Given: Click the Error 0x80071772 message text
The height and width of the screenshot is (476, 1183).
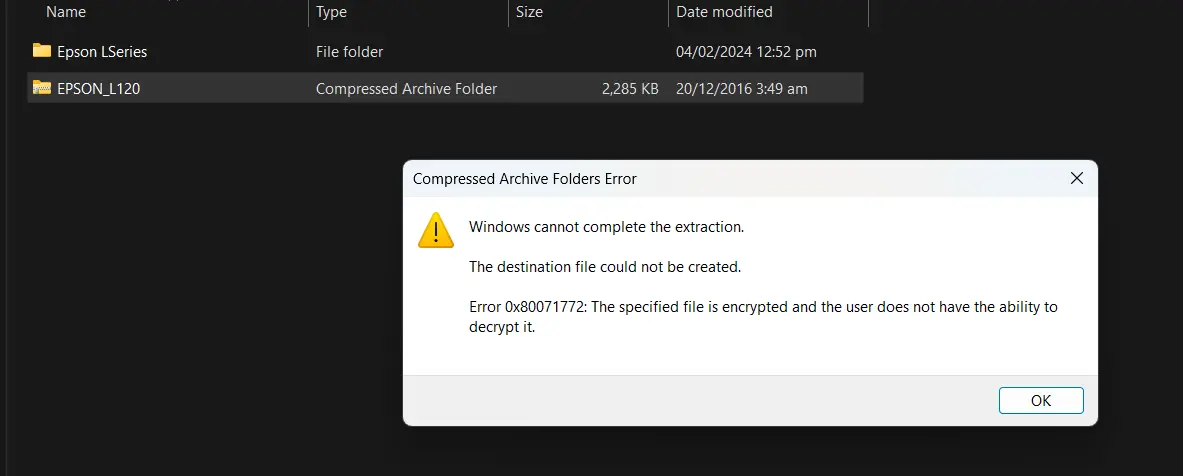Looking at the screenshot, I should pos(764,317).
